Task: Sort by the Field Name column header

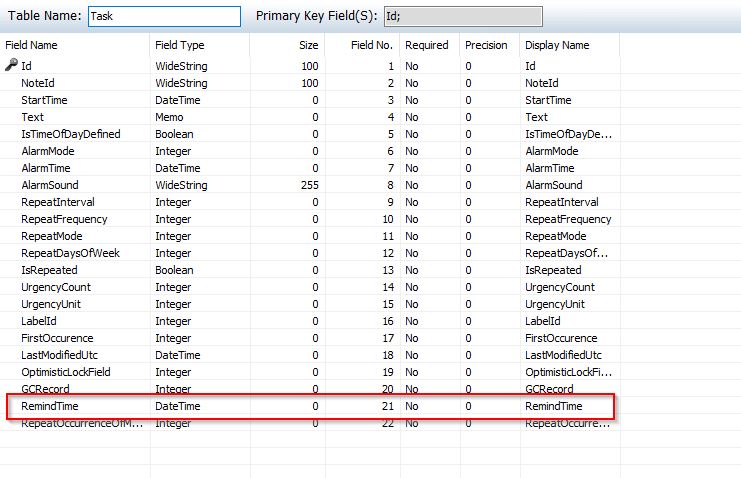Action: (31, 45)
